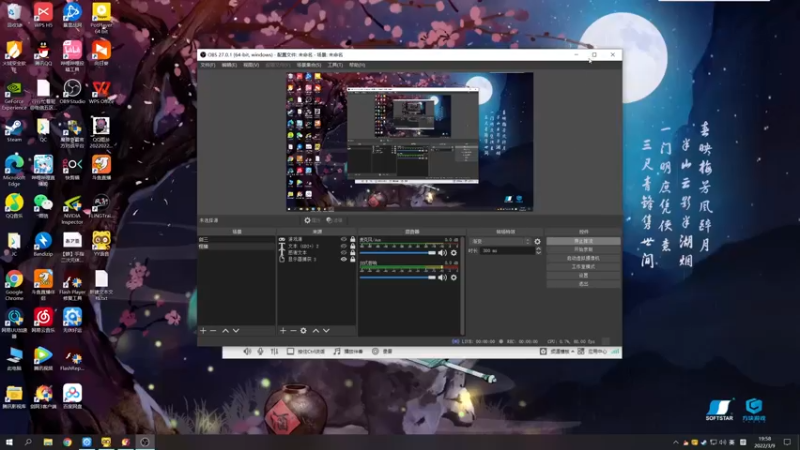Click the music note 播放伴奏 icon below OBS

pyautogui.click(x=337, y=352)
